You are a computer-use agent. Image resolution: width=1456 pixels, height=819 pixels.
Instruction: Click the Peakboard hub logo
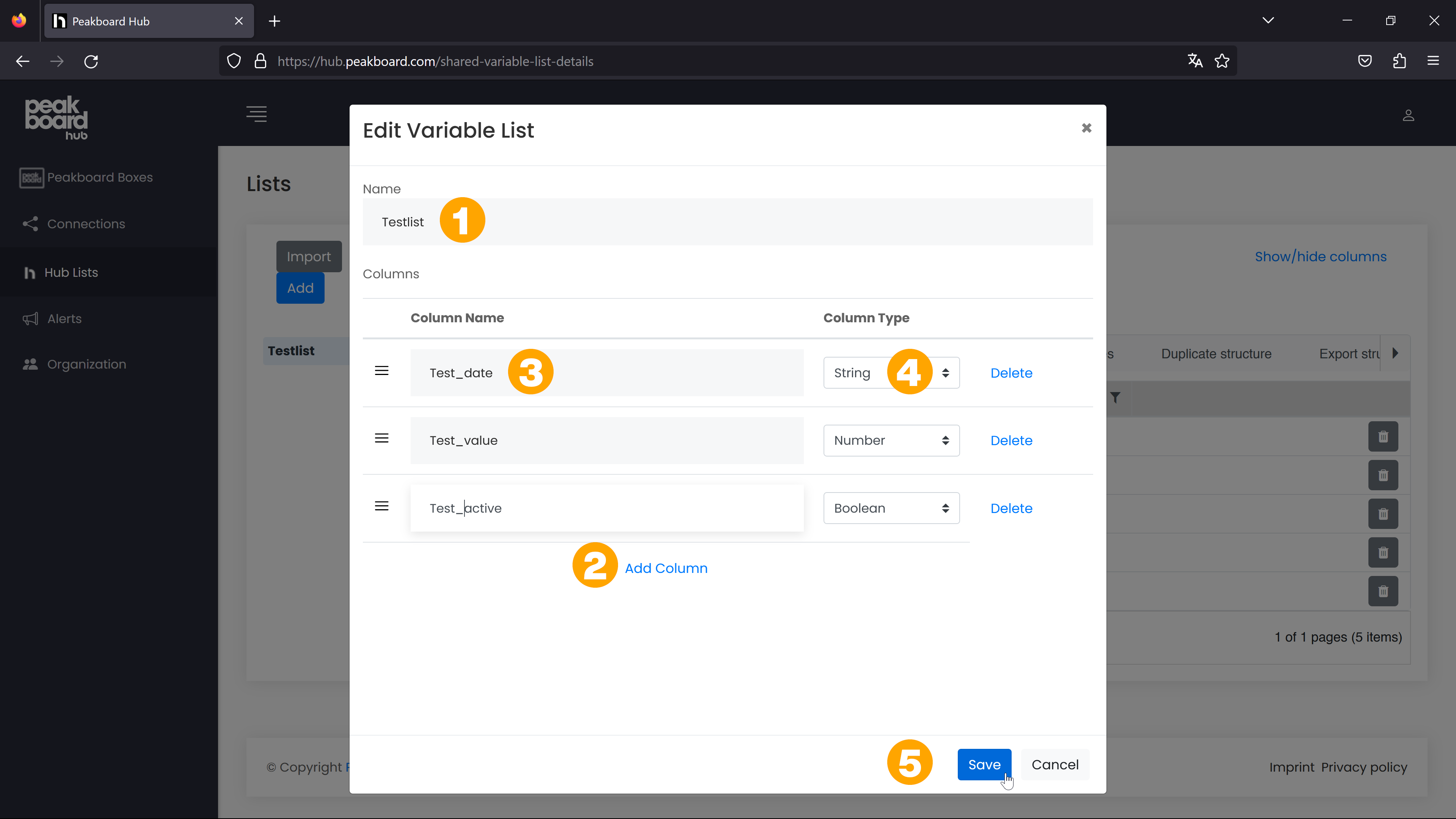(x=56, y=118)
